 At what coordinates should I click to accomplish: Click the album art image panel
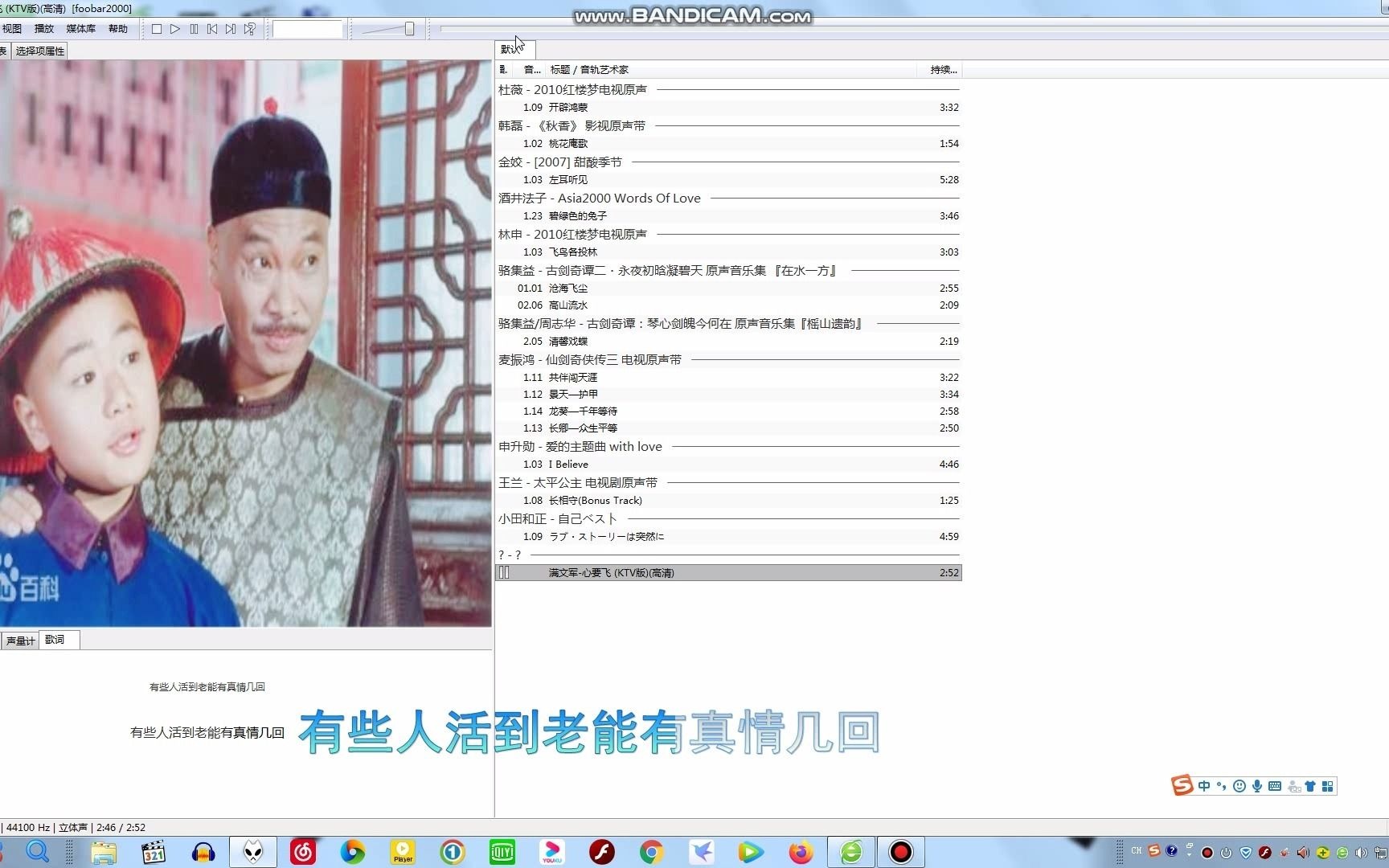pos(245,343)
